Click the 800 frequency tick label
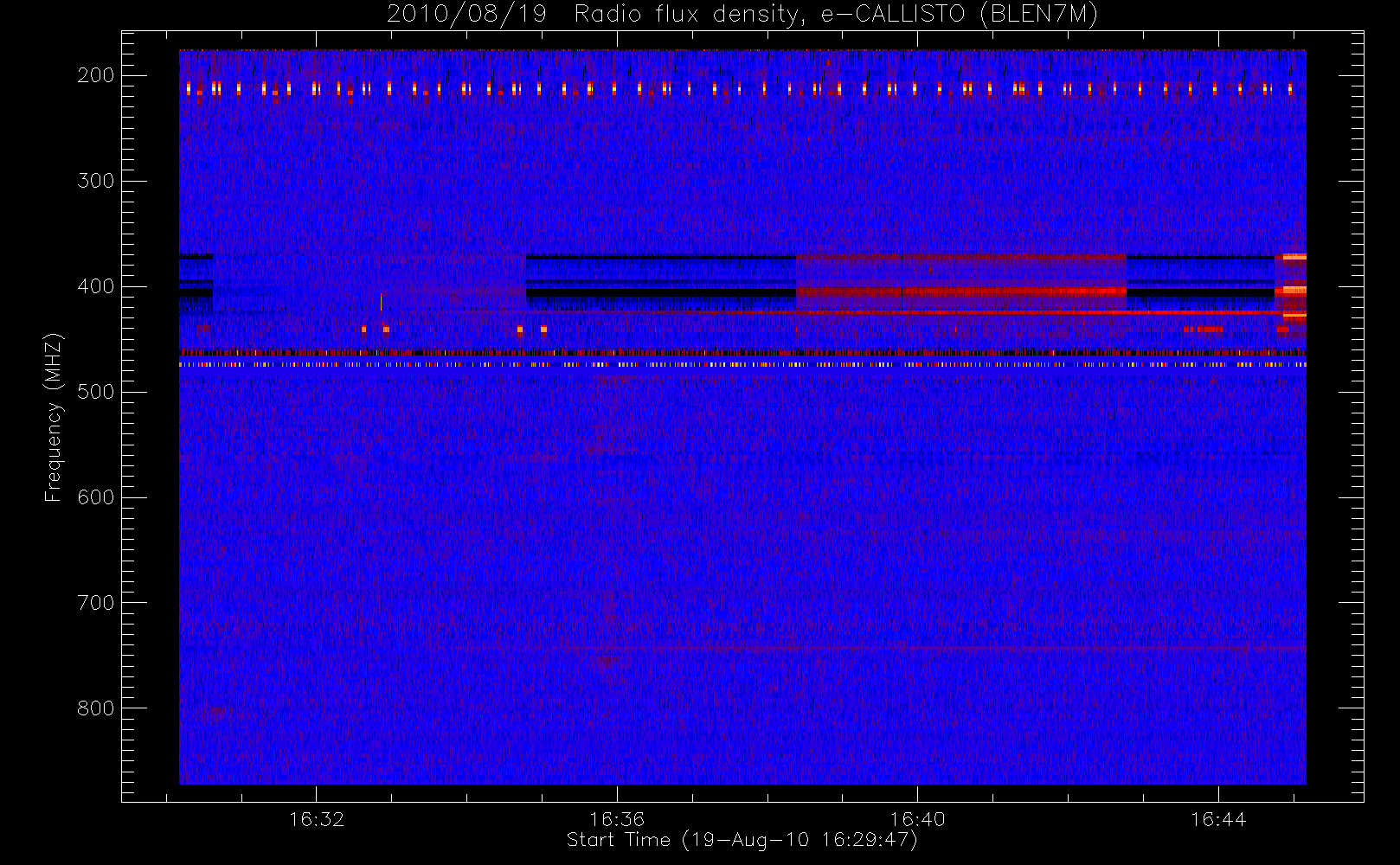This screenshot has width=1400, height=865. pyautogui.click(x=96, y=708)
